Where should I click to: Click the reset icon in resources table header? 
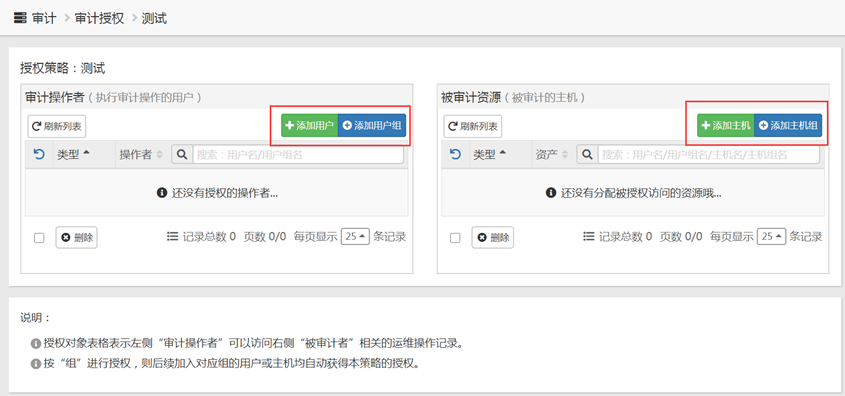click(455, 155)
